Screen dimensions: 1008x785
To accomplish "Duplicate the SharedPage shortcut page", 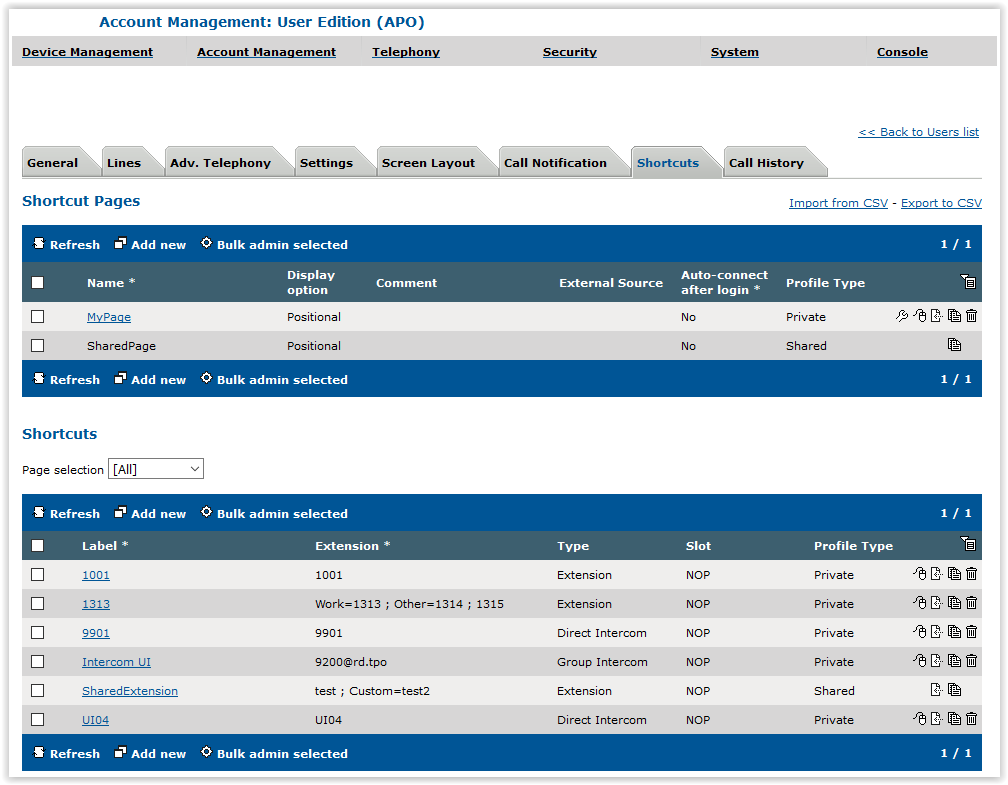I will point(954,345).
